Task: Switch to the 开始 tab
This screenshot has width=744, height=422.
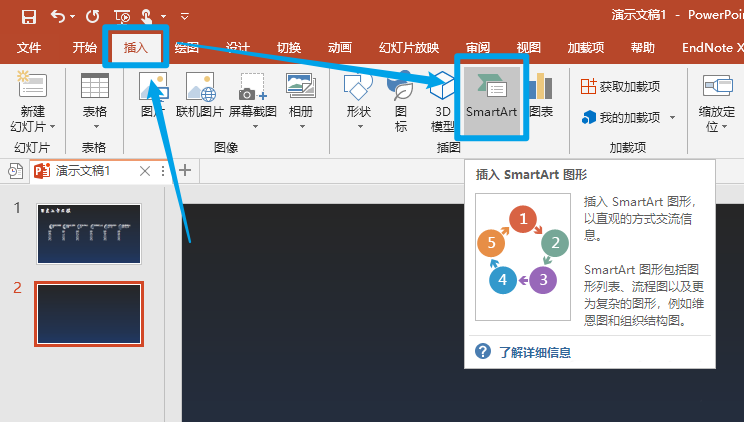Action: pyautogui.click(x=84, y=48)
